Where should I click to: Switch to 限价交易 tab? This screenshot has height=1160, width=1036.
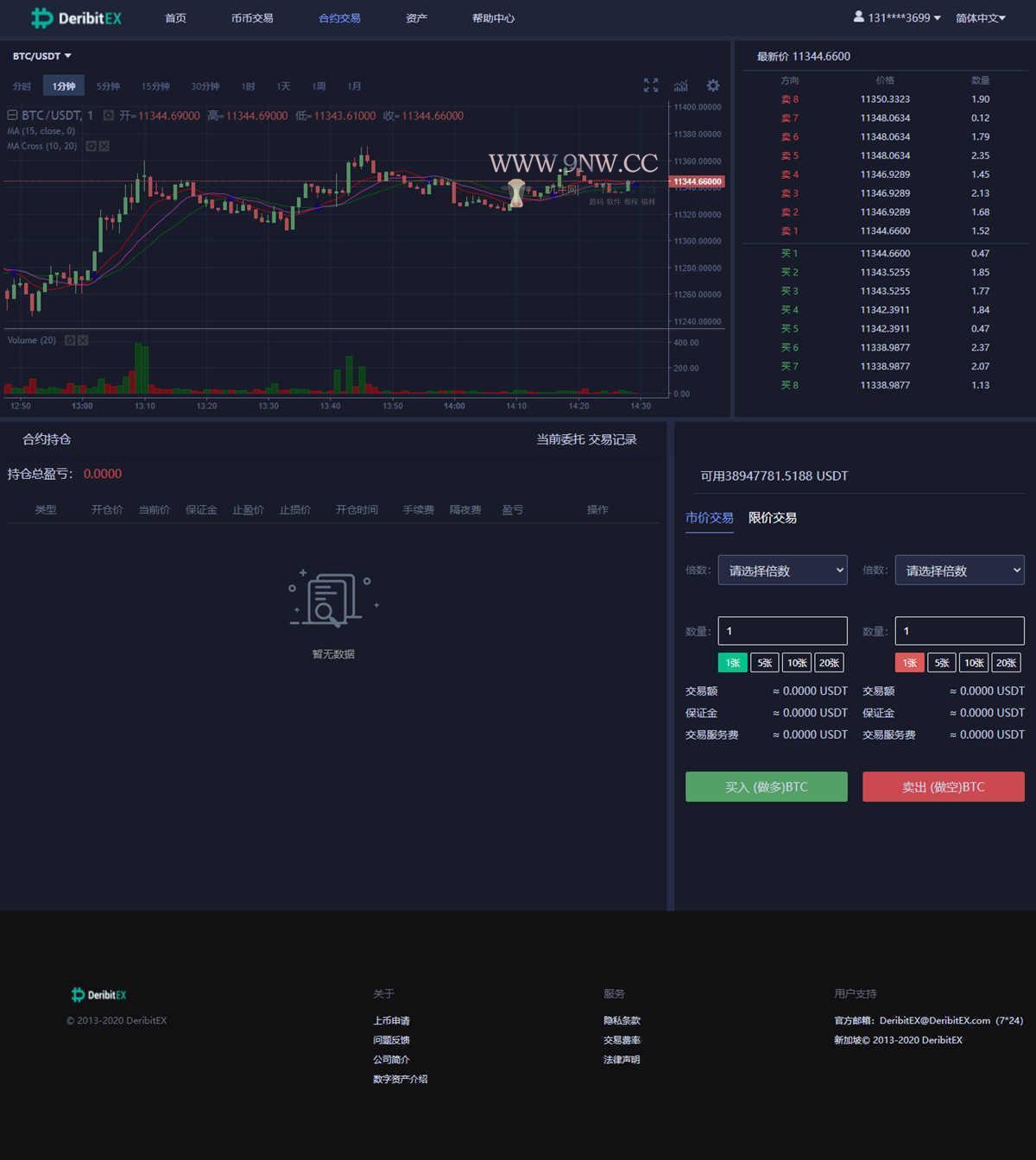tap(772, 518)
